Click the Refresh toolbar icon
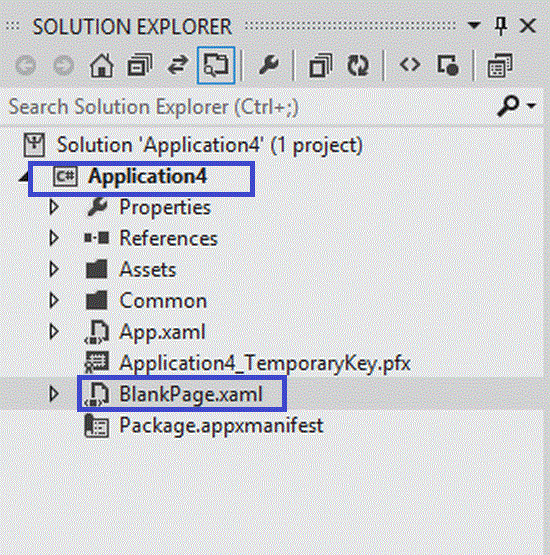 [x=358, y=66]
